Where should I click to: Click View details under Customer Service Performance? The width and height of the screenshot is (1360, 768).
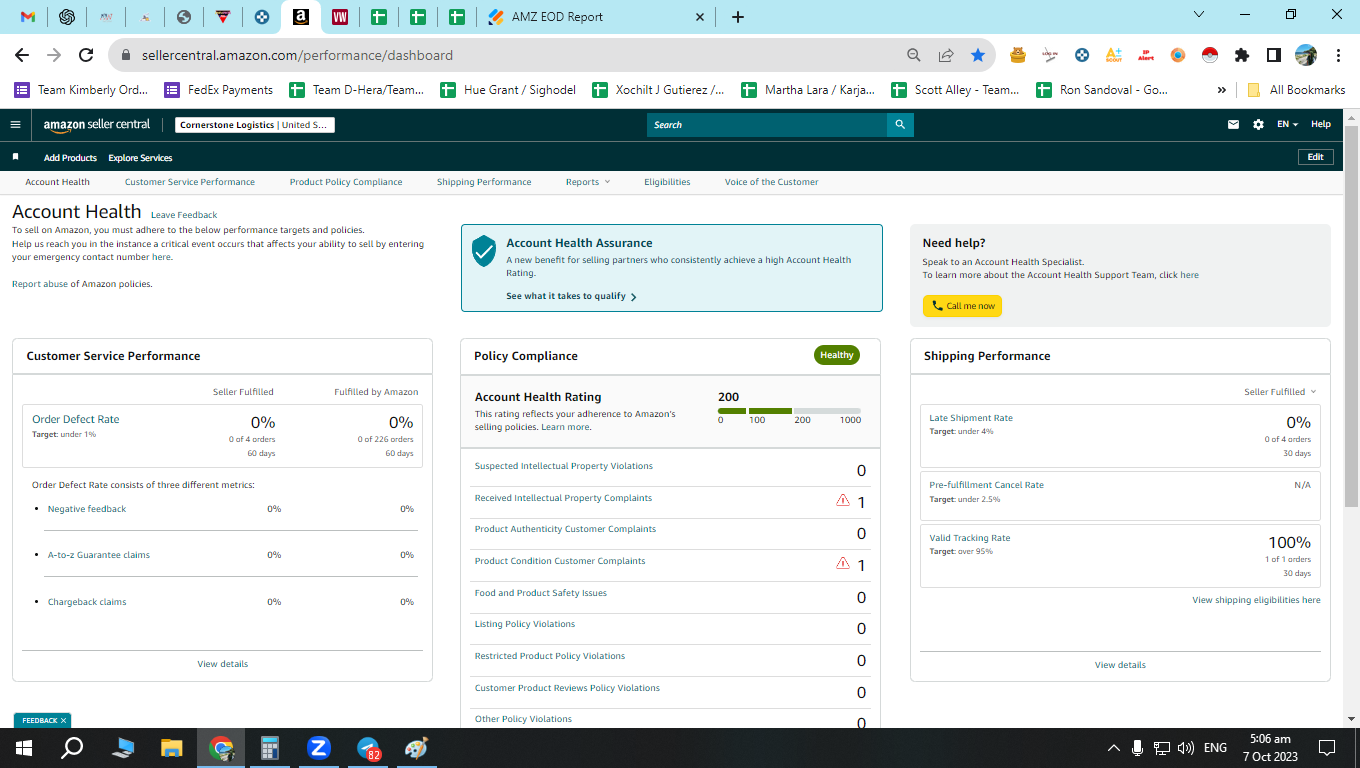point(223,664)
